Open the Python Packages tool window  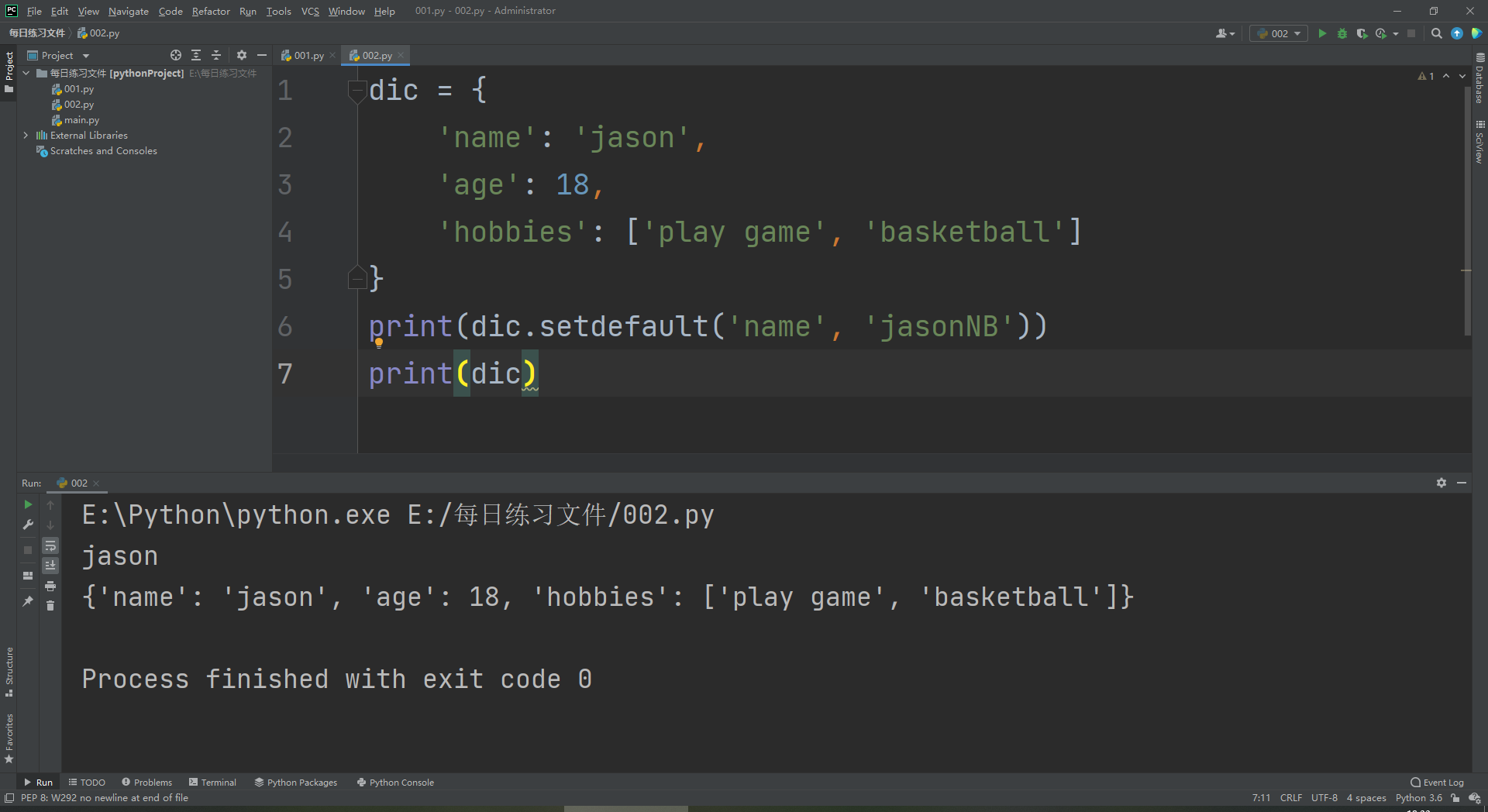click(296, 783)
